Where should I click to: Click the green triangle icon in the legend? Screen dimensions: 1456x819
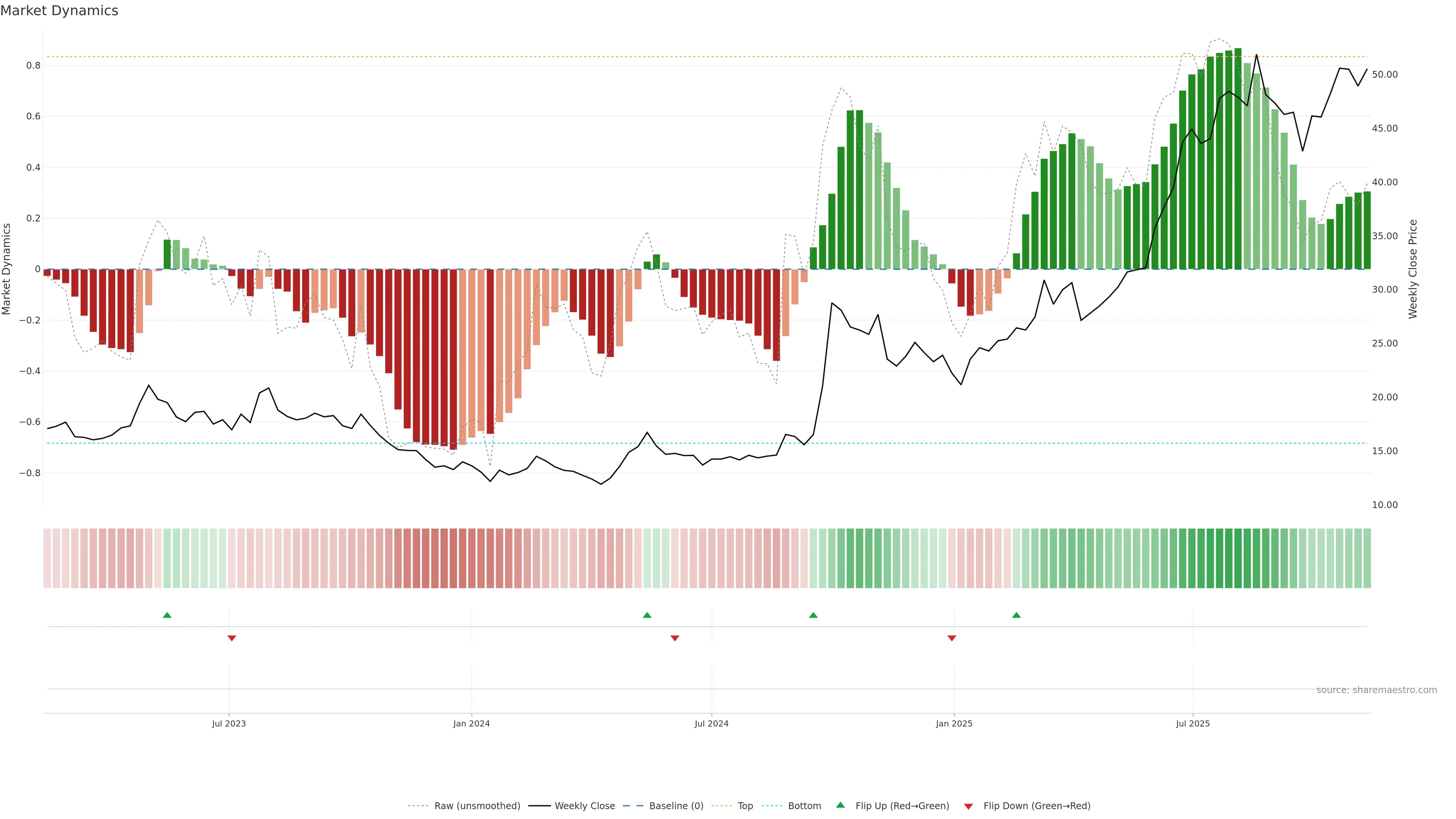point(841,805)
